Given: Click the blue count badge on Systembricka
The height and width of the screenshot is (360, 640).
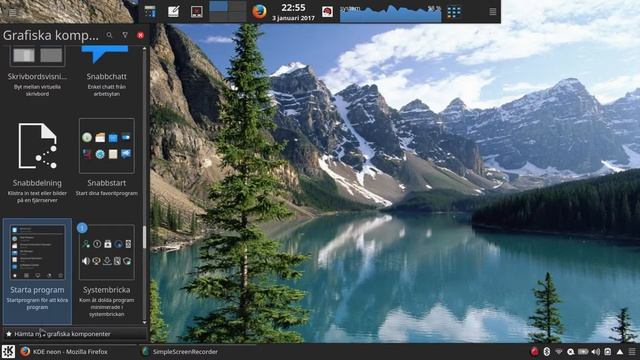Looking at the screenshot, I should pyautogui.click(x=82, y=228).
